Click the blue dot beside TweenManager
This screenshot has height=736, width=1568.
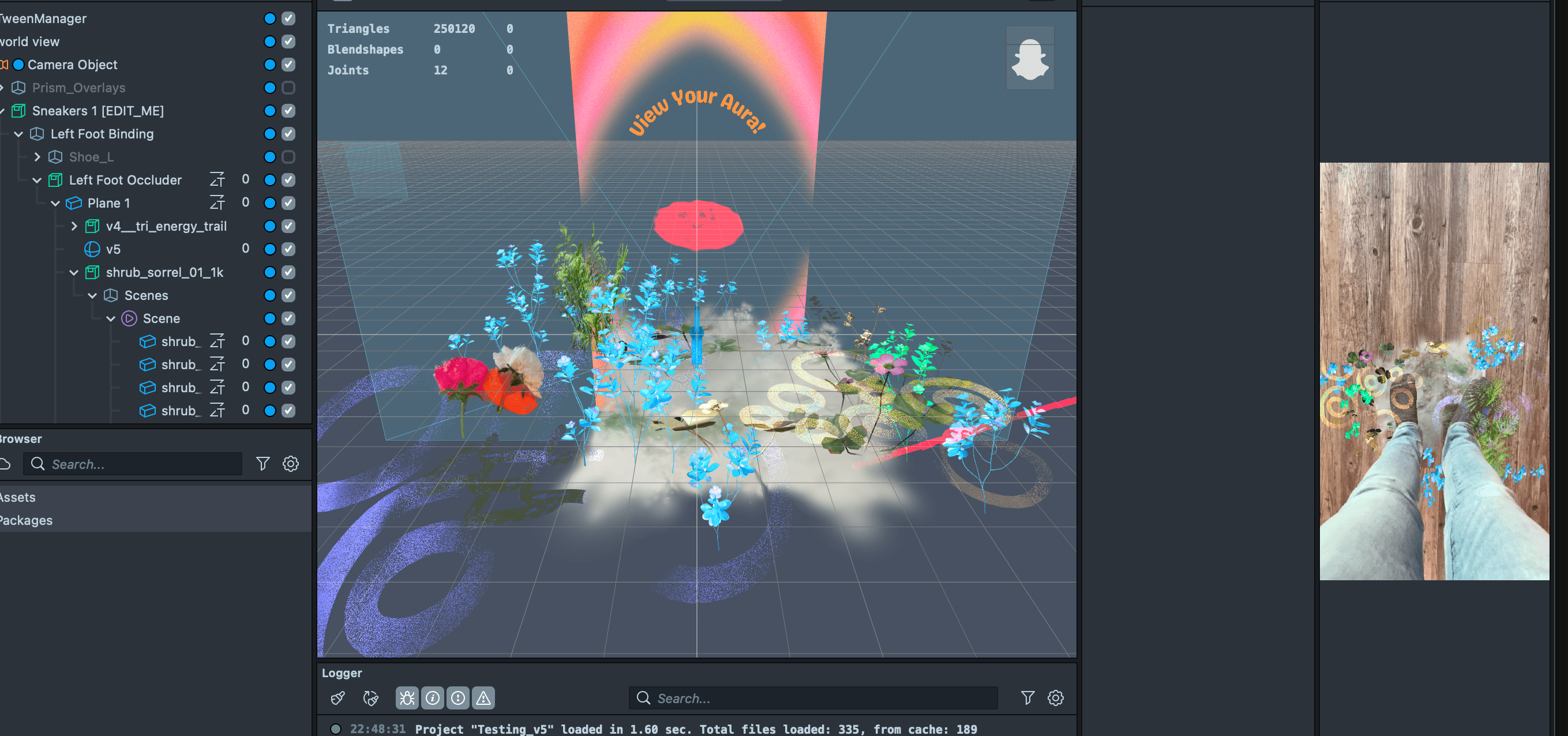tap(269, 18)
